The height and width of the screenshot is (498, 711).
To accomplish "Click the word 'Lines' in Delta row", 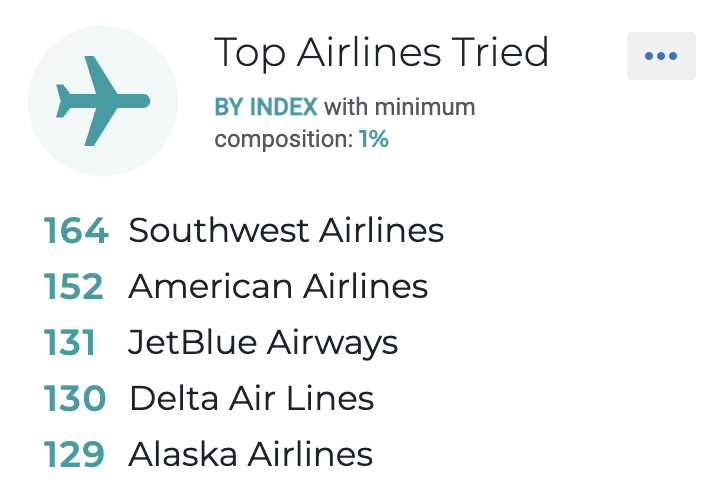I will tap(330, 399).
